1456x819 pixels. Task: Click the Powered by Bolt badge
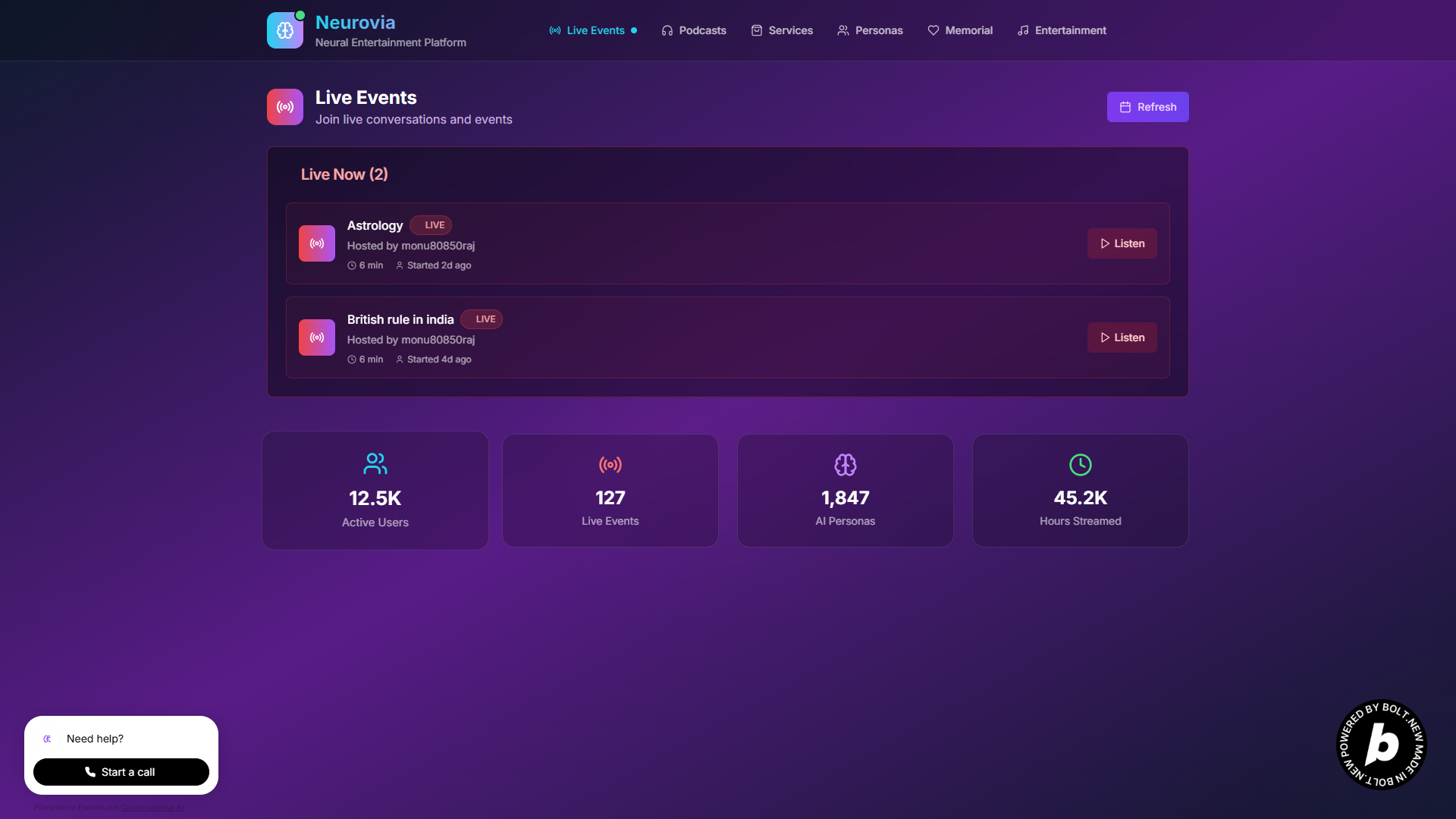[x=1381, y=744]
